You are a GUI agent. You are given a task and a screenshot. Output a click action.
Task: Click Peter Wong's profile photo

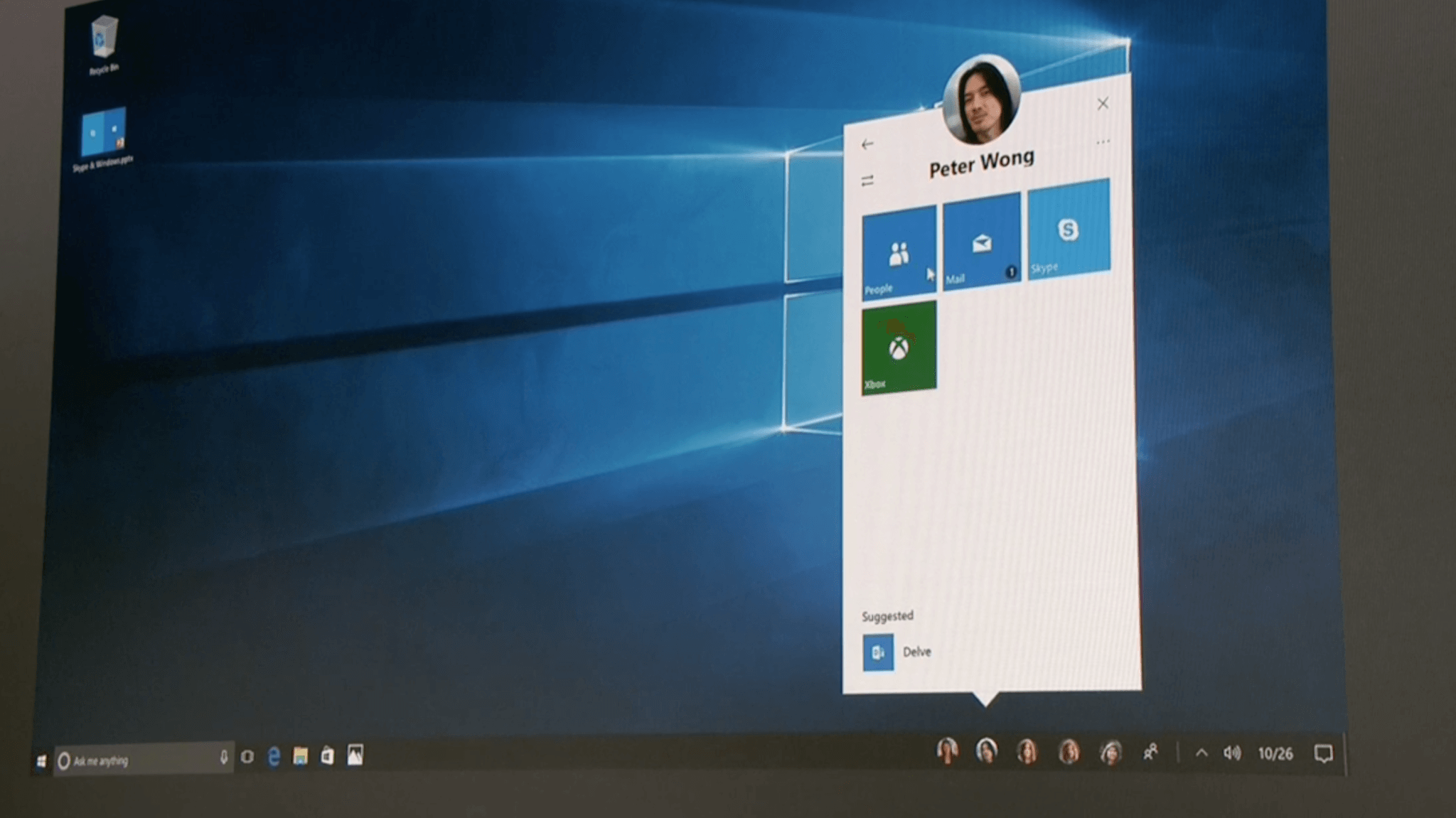point(981,99)
